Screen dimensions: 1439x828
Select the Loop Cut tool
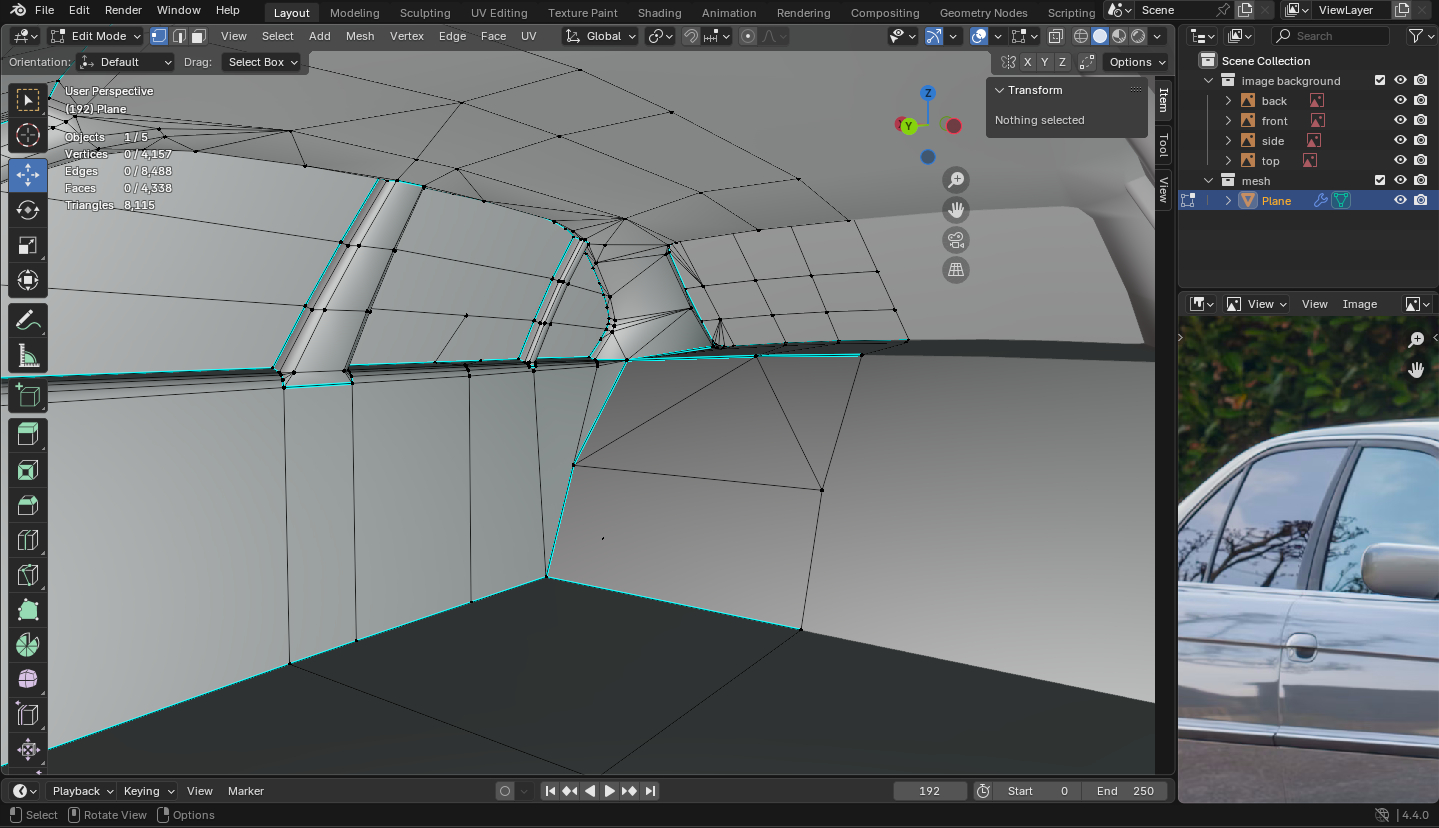tap(28, 540)
